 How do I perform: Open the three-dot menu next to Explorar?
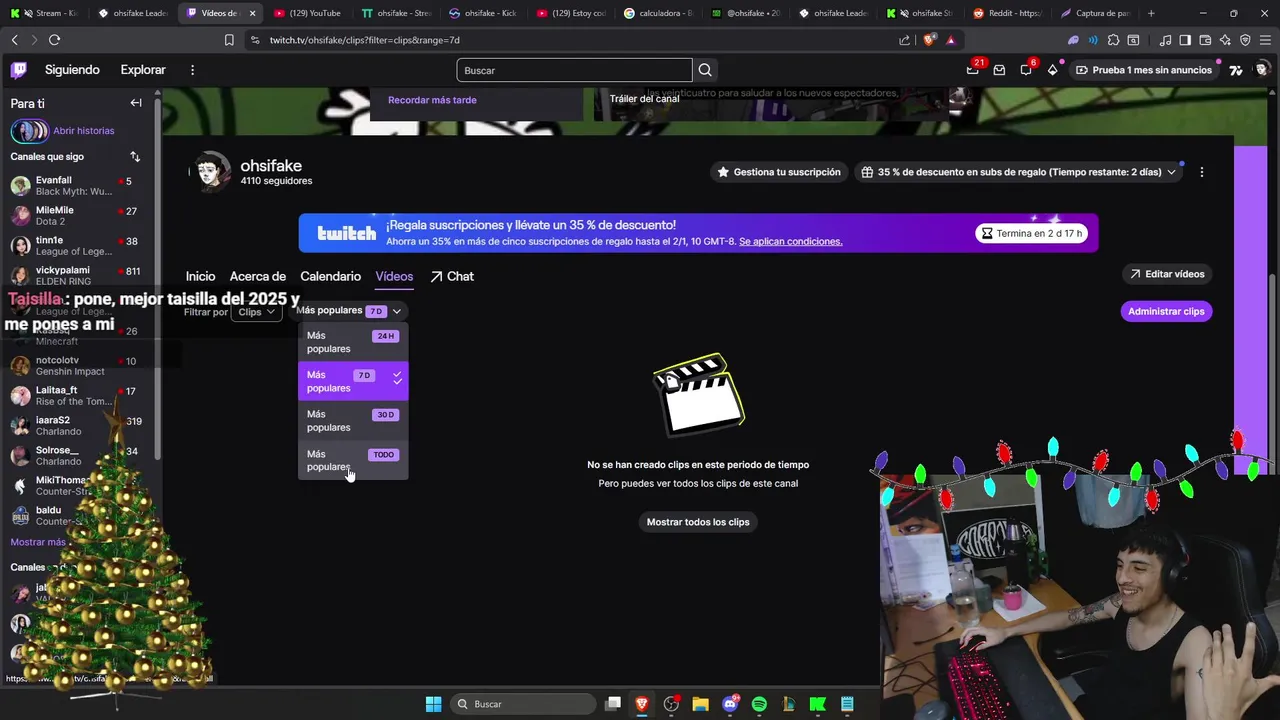[192, 70]
